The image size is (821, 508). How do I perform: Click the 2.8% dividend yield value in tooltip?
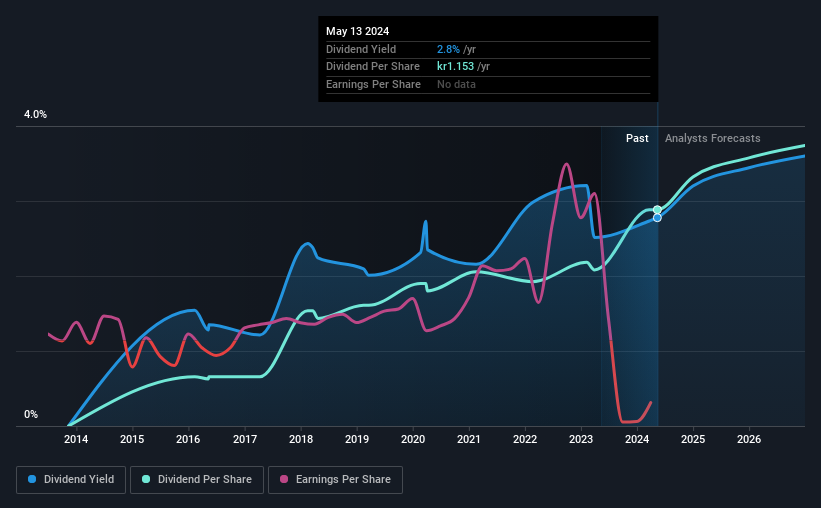click(448, 49)
